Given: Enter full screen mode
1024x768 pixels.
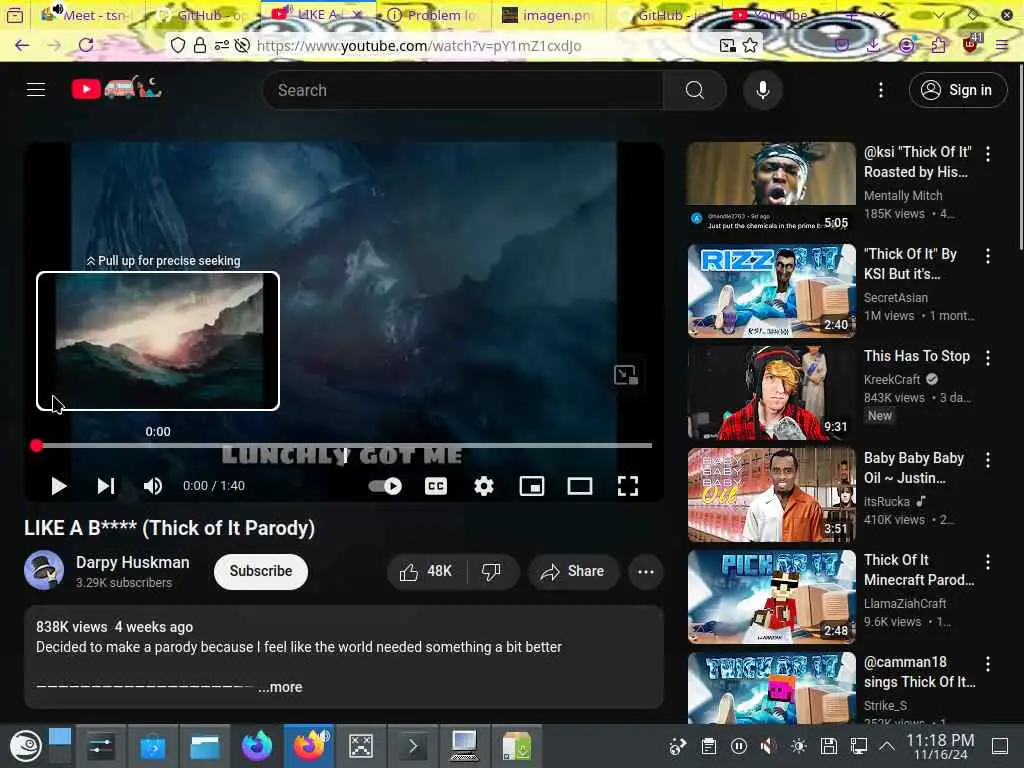Looking at the screenshot, I should pos(628,486).
